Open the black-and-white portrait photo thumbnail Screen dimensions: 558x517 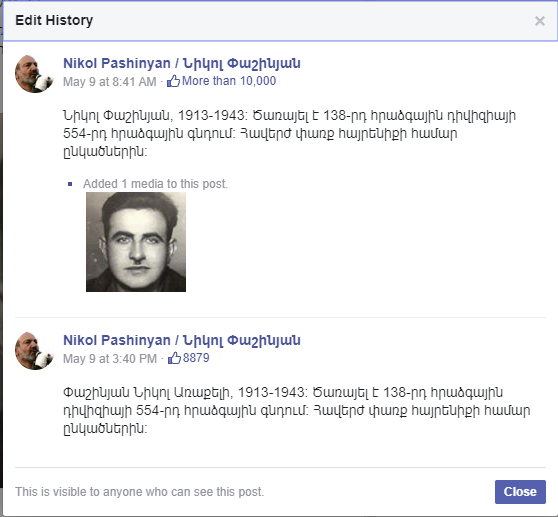(x=136, y=242)
